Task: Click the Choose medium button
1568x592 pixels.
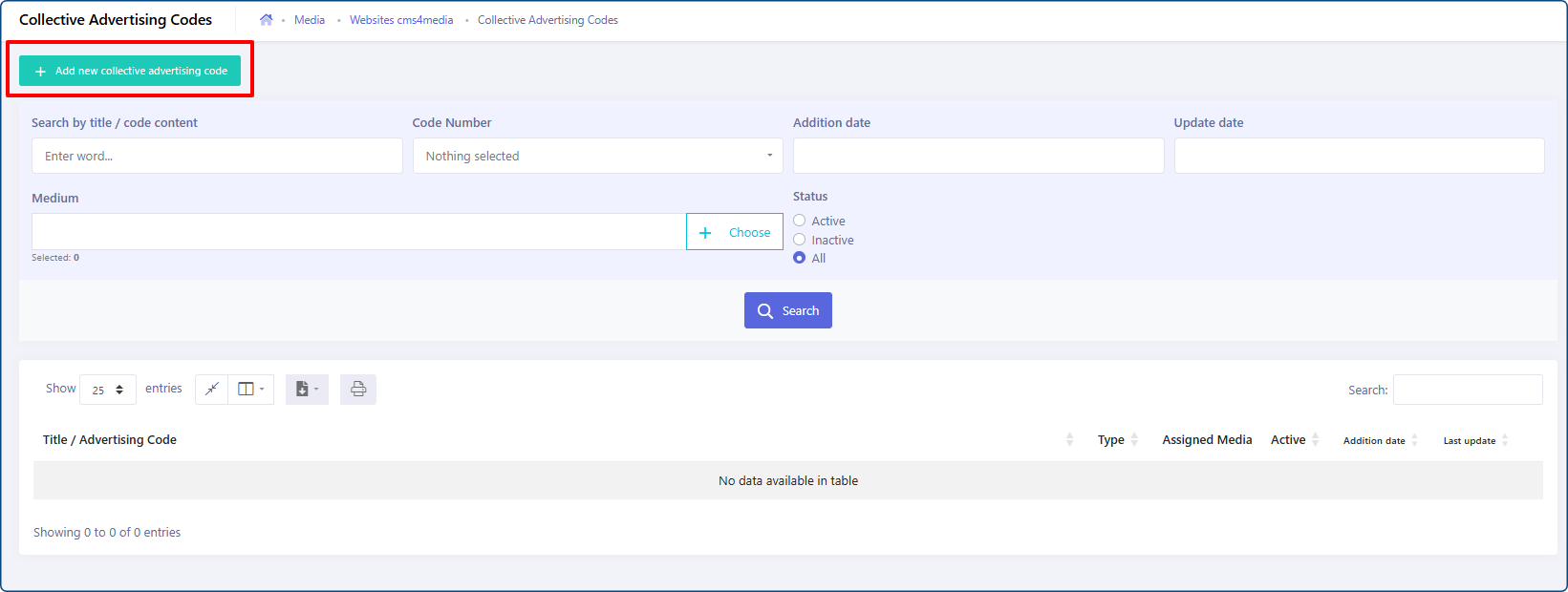Action: click(735, 232)
